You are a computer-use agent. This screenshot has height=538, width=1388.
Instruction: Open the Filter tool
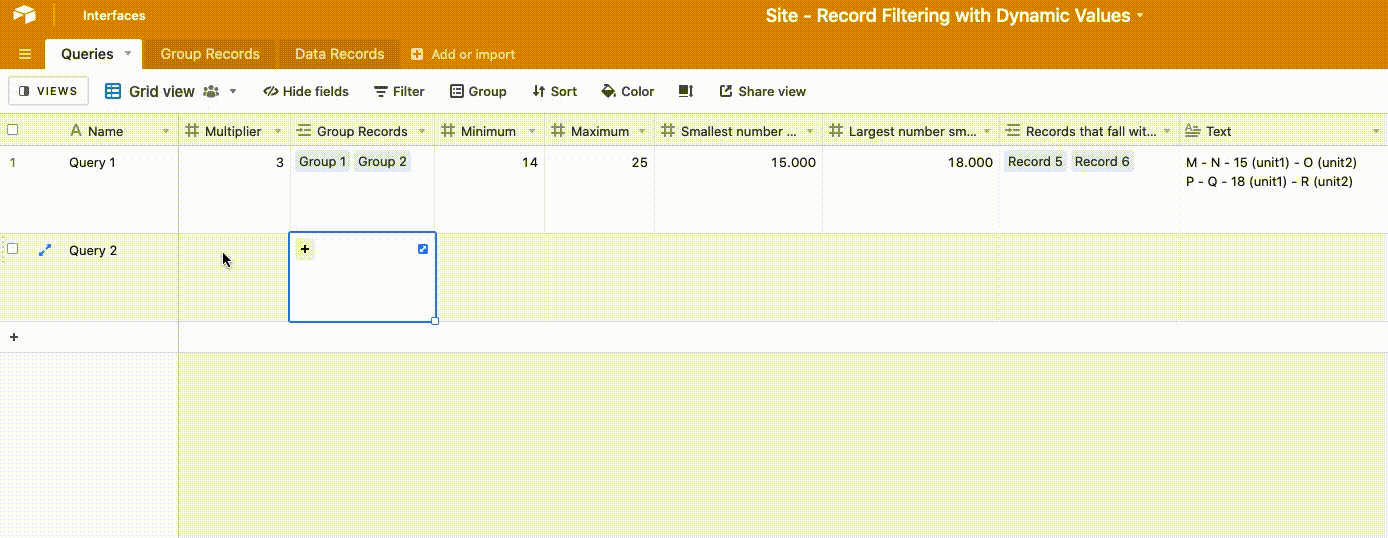point(399,91)
